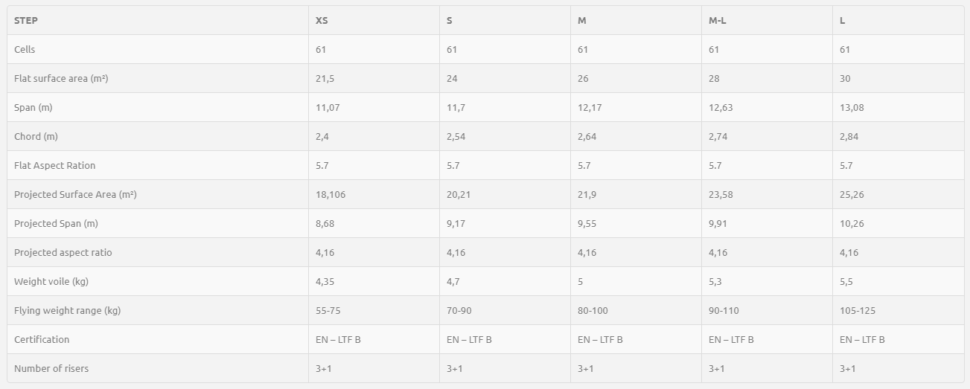Click the 3+1 risers value for M

pos(586,369)
